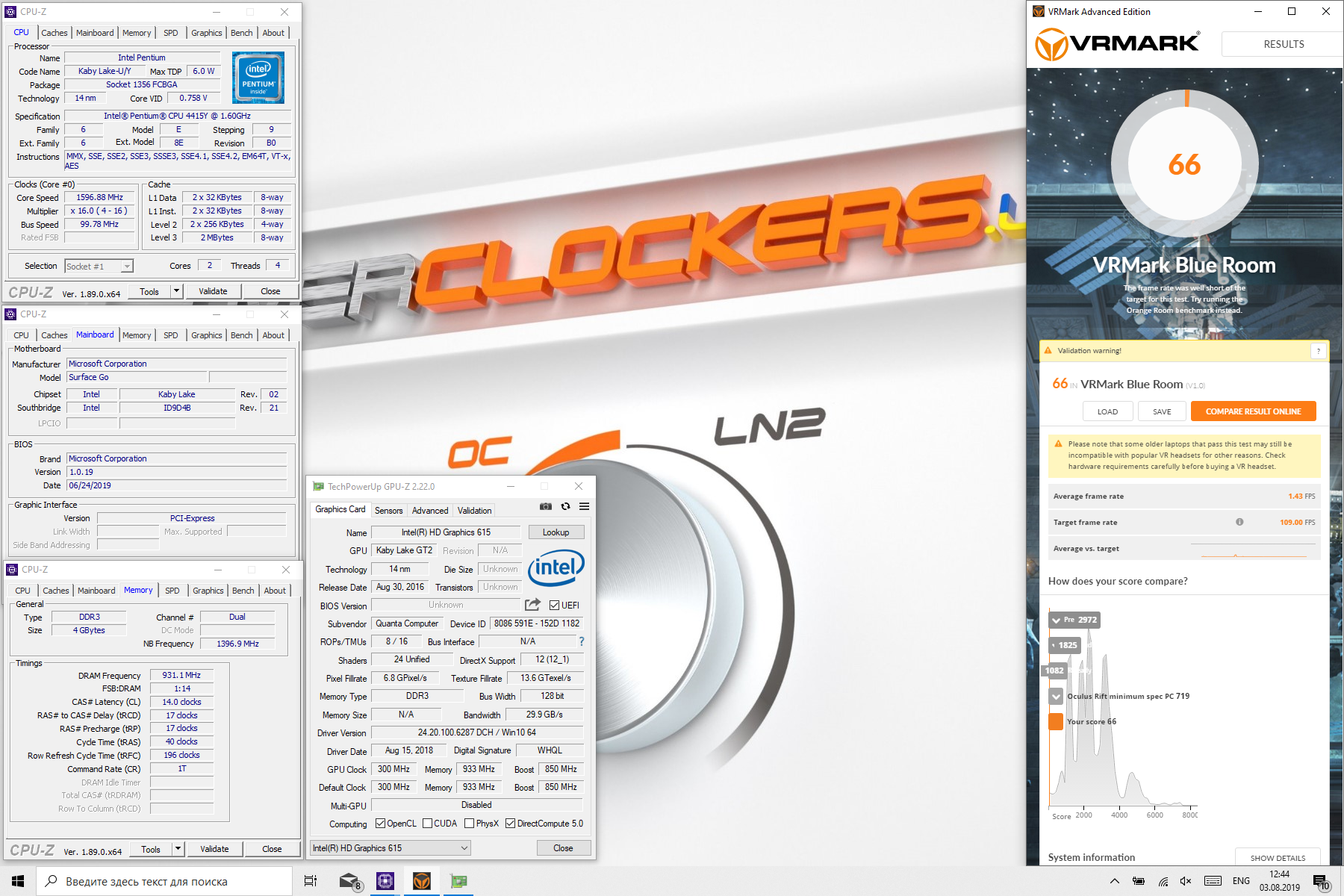1344x896 pixels.
Task: Click the validation warning triangle icon
Action: pos(1048,350)
